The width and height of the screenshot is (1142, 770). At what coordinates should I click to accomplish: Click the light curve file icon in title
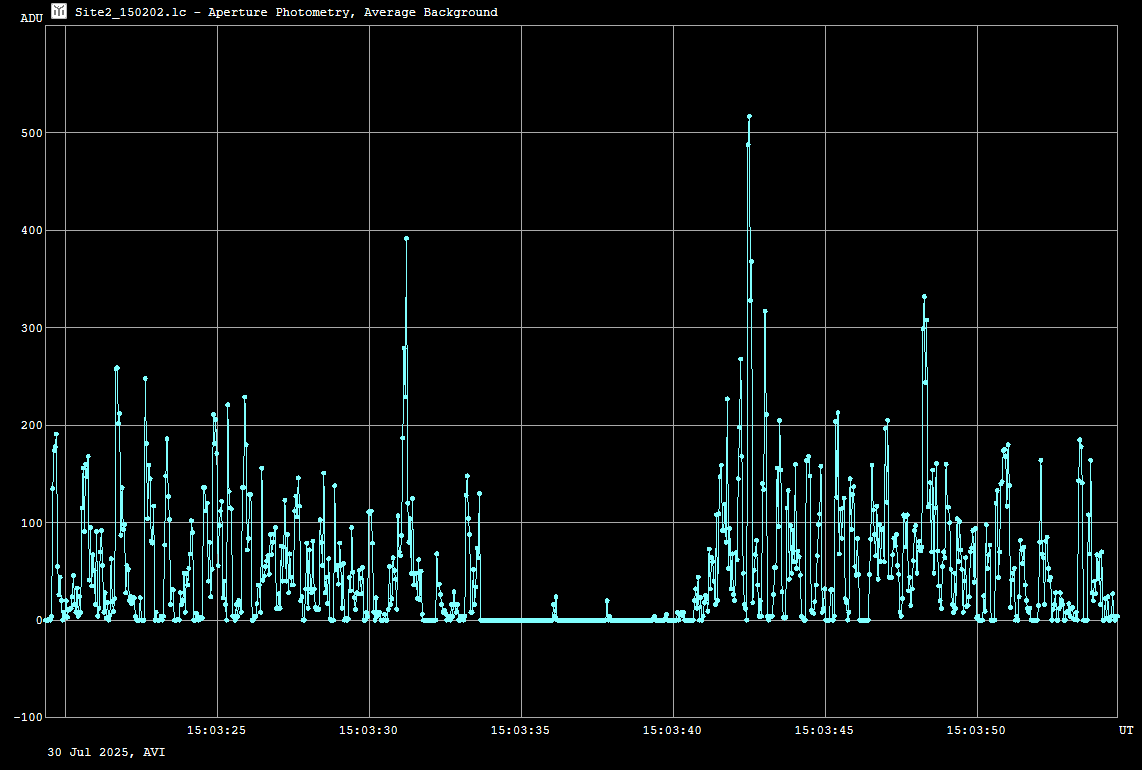pos(59,11)
